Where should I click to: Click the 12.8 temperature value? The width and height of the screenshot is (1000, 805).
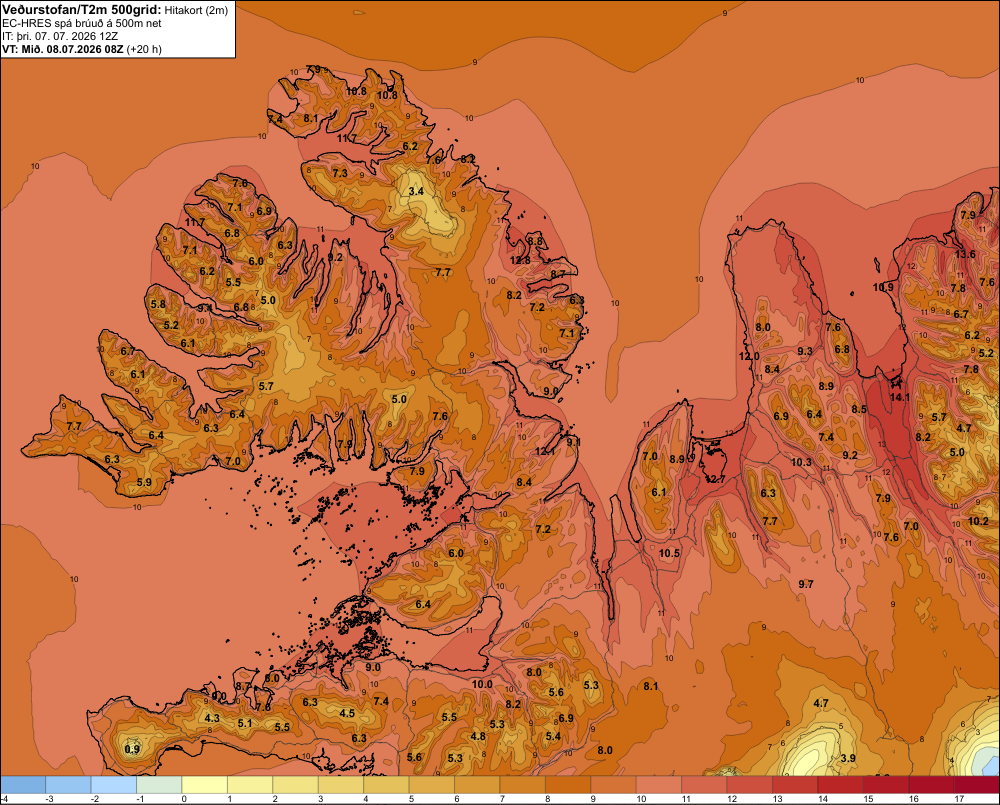tap(520, 260)
